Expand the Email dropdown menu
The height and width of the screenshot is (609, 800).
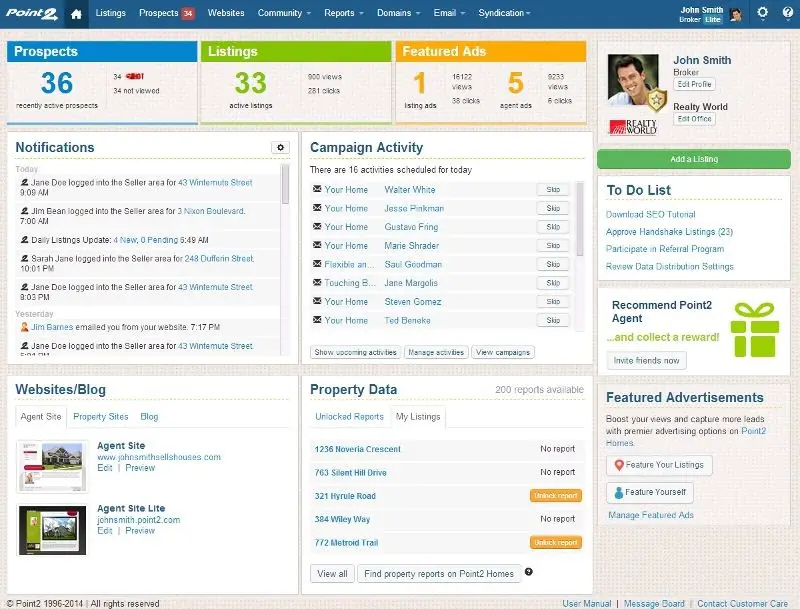[449, 13]
